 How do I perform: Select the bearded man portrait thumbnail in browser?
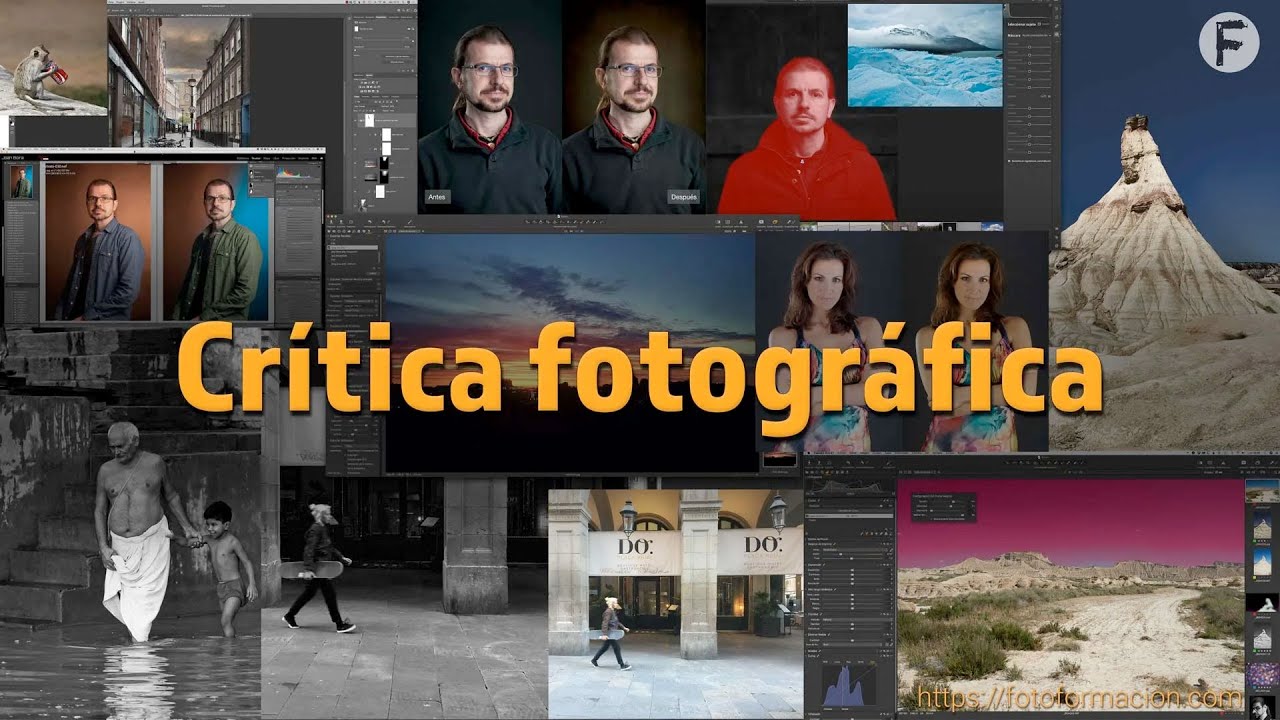click(x=1262, y=707)
